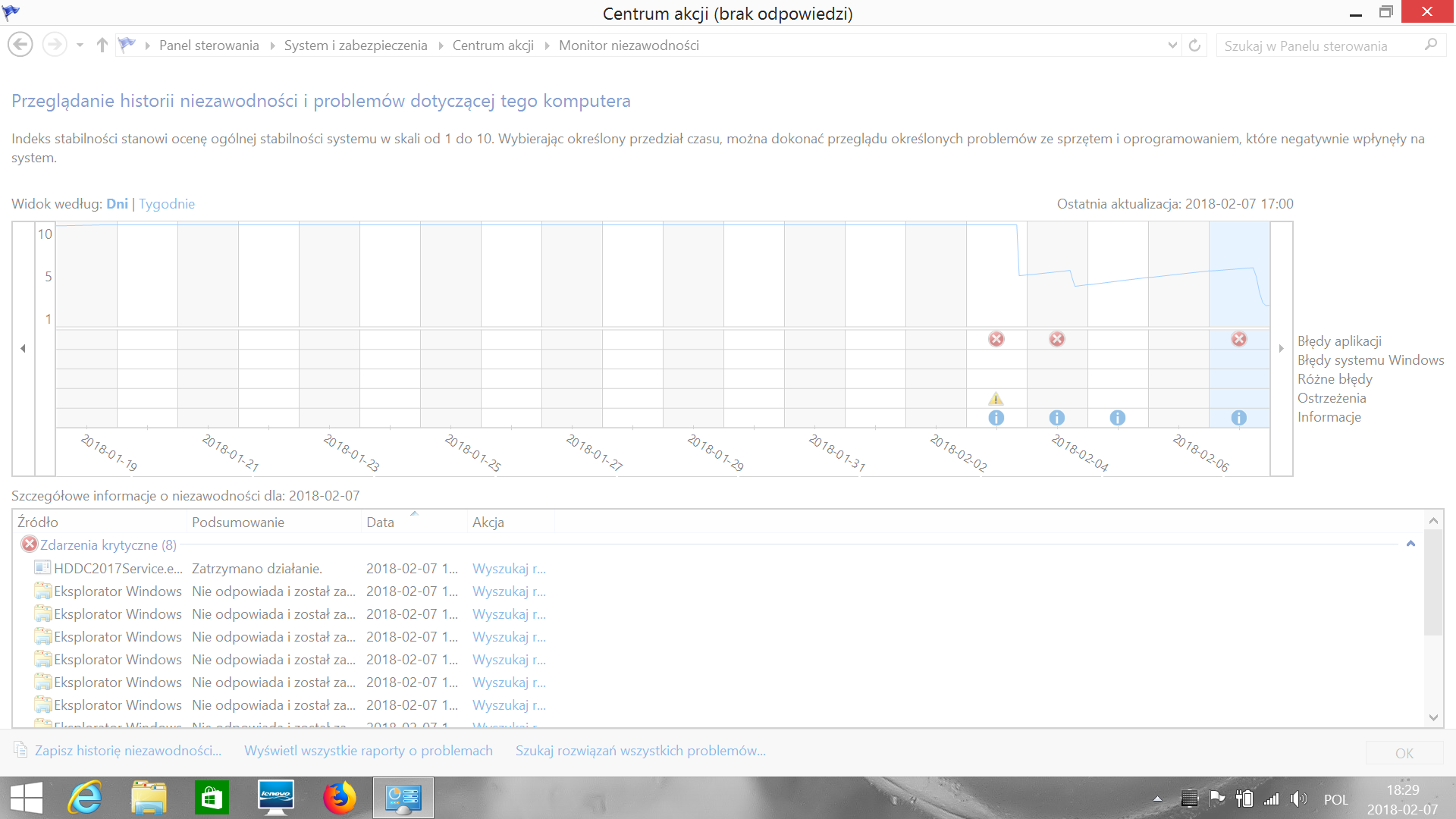This screenshot has width=1456, height=819.
Task: Switch the view to Tygodnie
Action: (167, 204)
